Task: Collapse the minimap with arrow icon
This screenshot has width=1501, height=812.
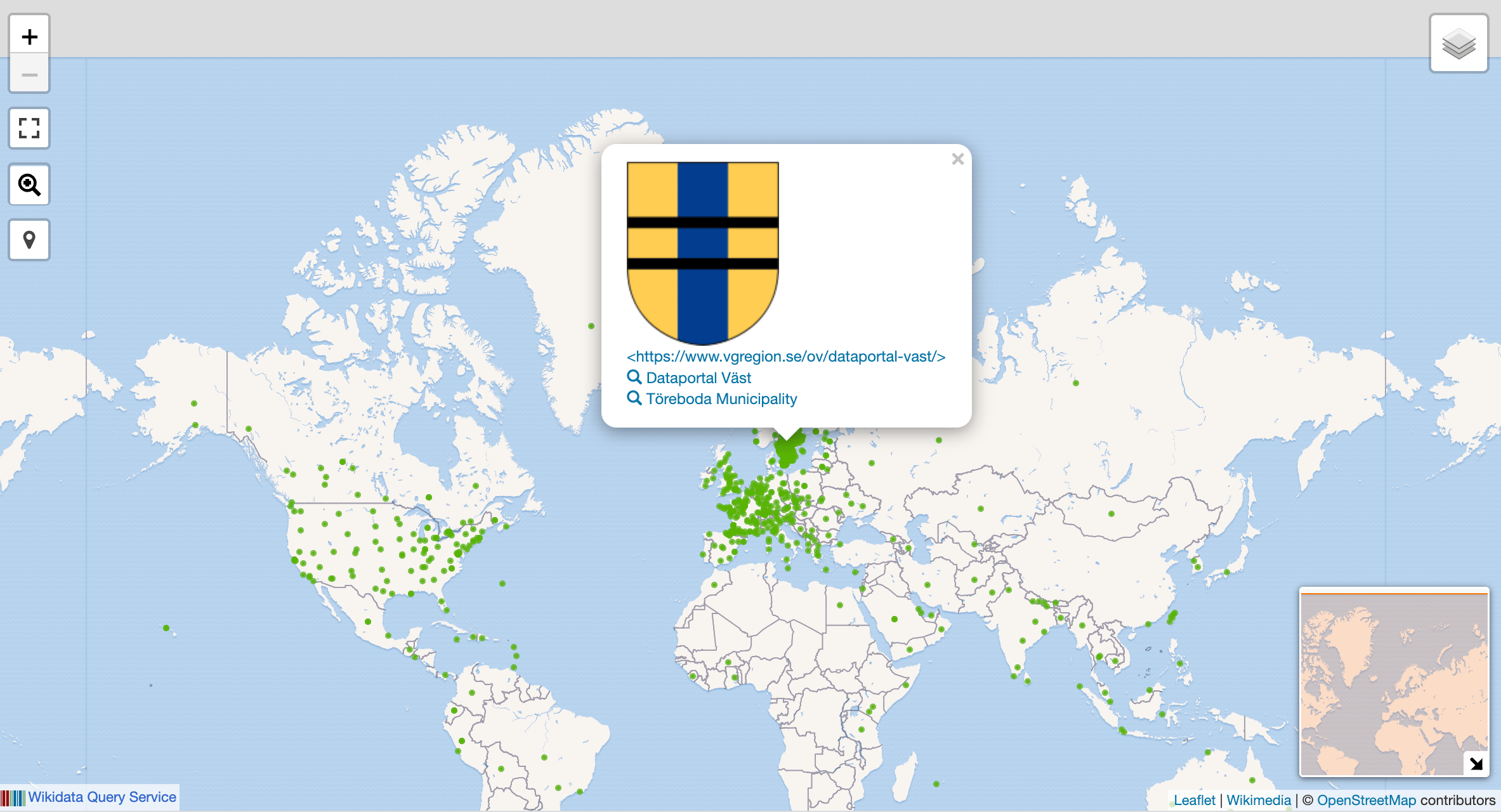Action: [x=1476, y=763]
